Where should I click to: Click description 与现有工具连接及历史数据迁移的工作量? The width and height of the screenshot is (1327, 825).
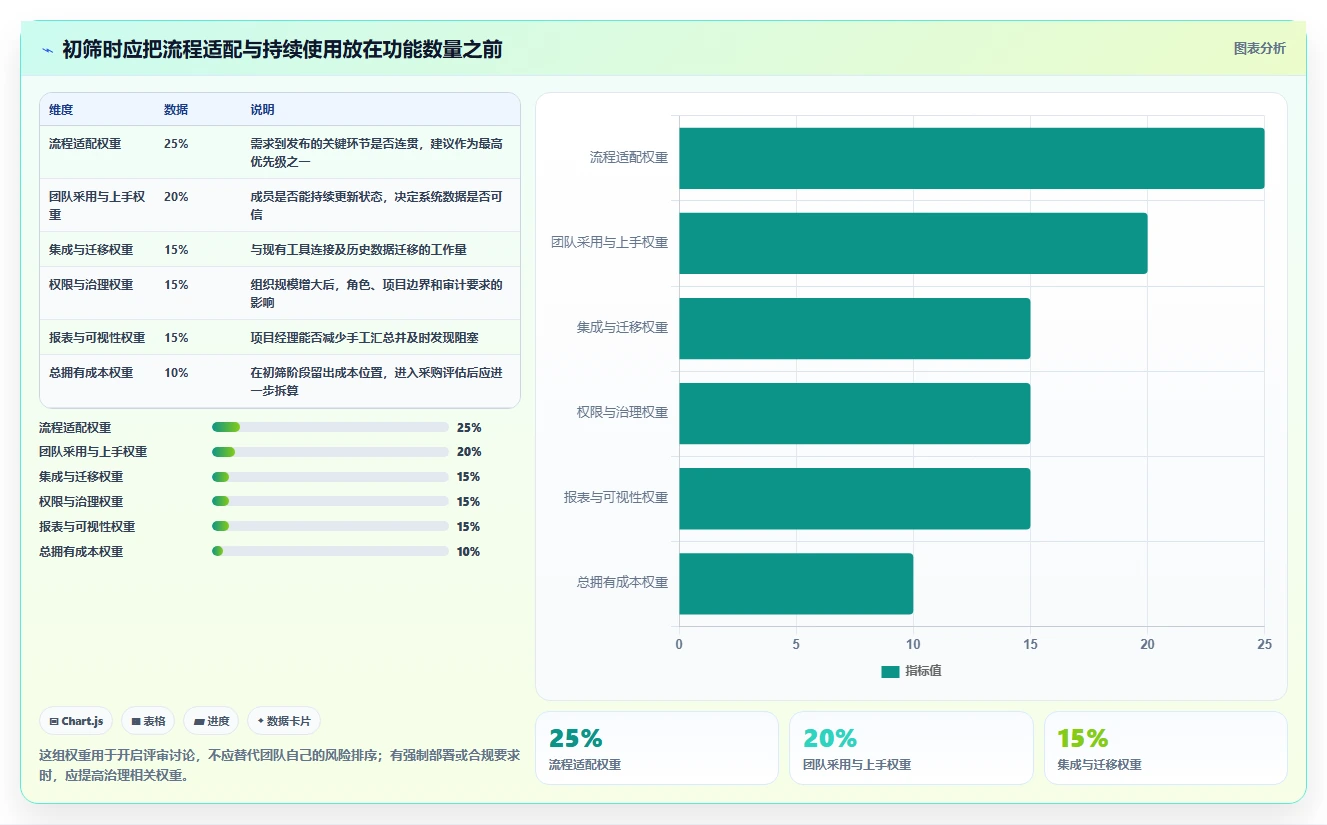359,250
